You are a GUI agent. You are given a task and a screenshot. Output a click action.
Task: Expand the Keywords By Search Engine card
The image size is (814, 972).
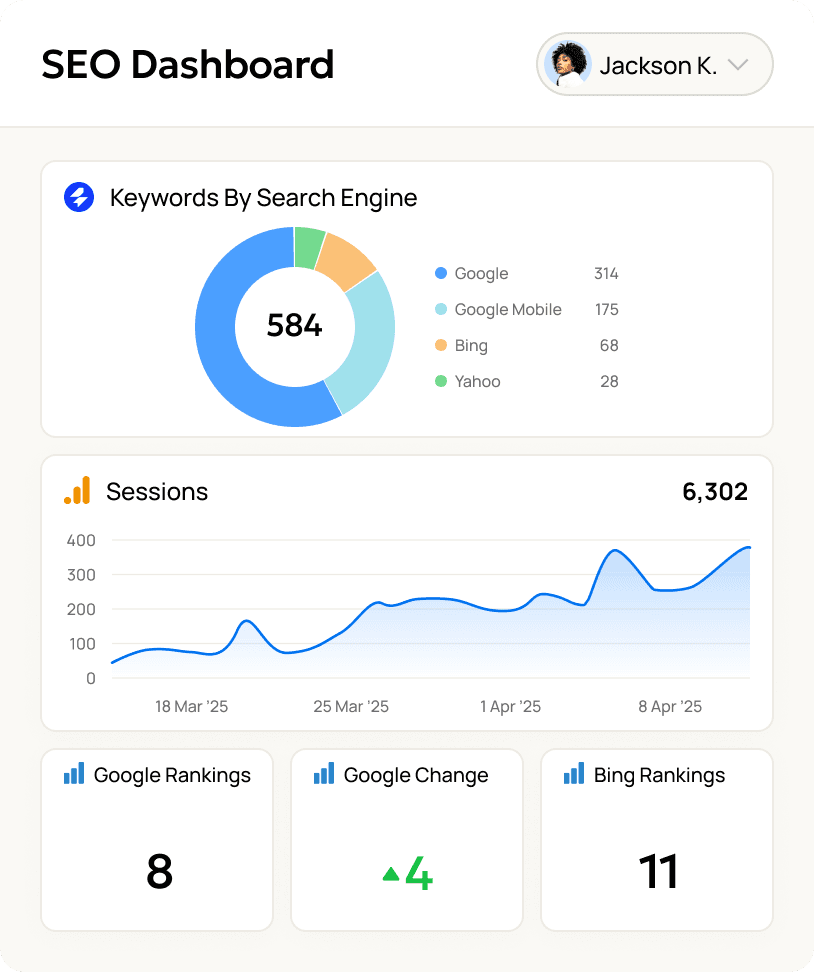[263, 197]
